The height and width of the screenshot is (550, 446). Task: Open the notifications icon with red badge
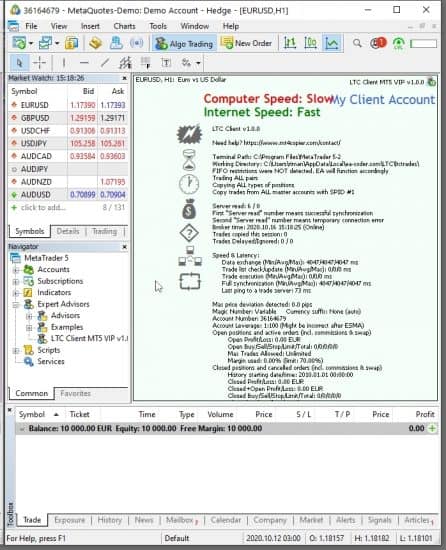click(378, 43)
